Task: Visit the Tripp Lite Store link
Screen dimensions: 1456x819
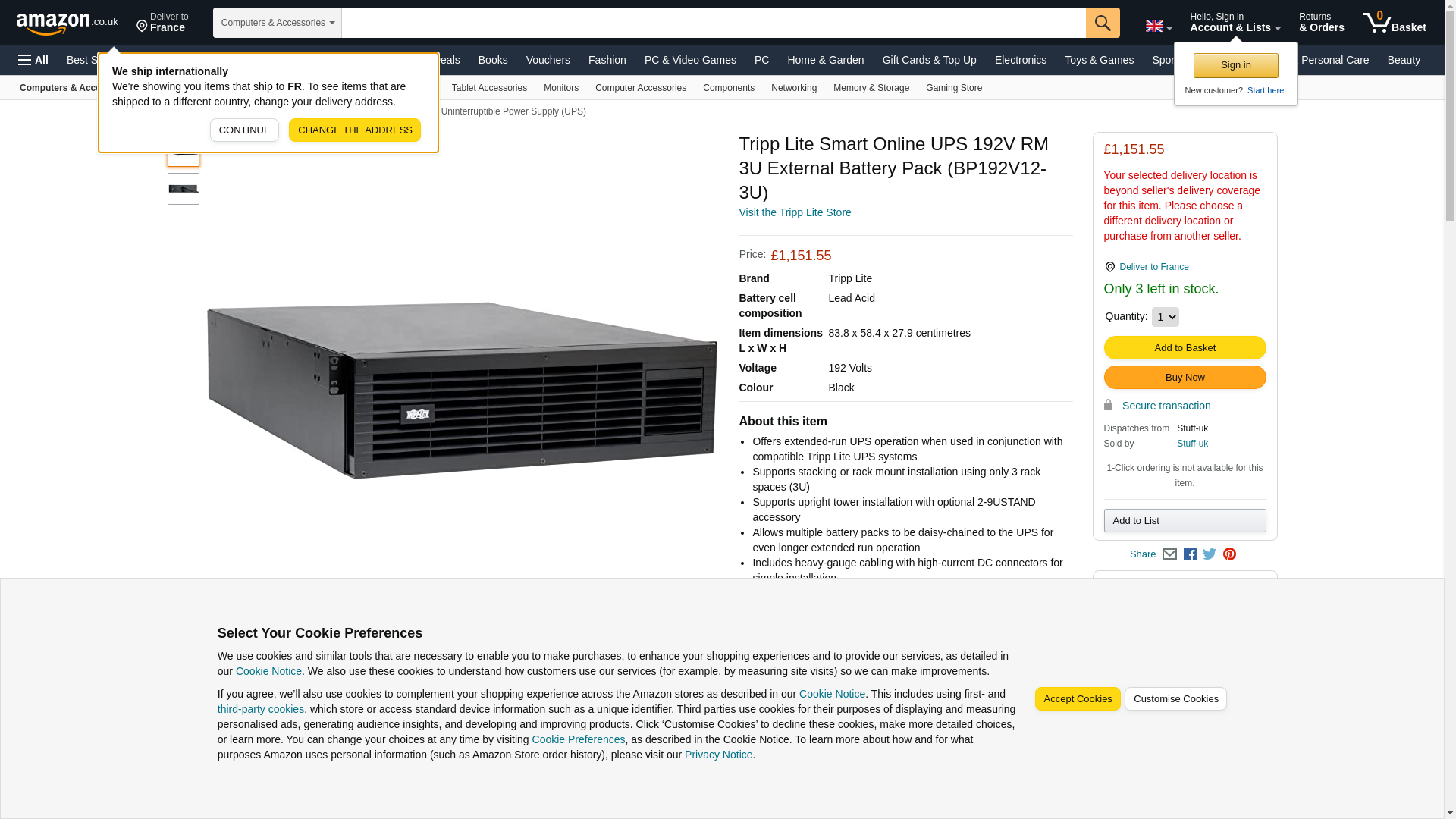Action: click(795, 212)
